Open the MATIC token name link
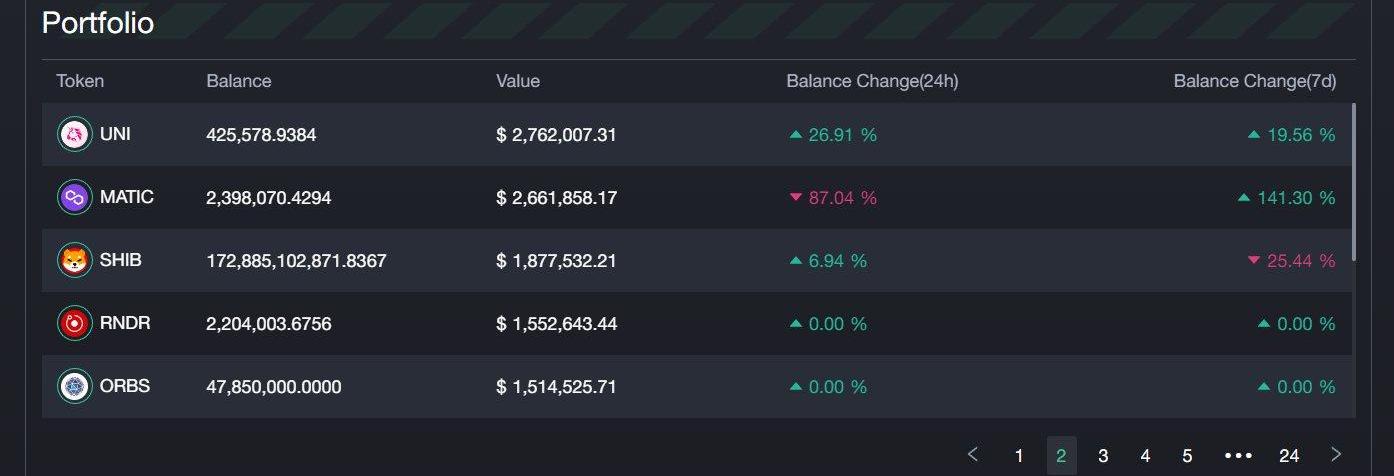1394x476 pixels. [127, 197]
